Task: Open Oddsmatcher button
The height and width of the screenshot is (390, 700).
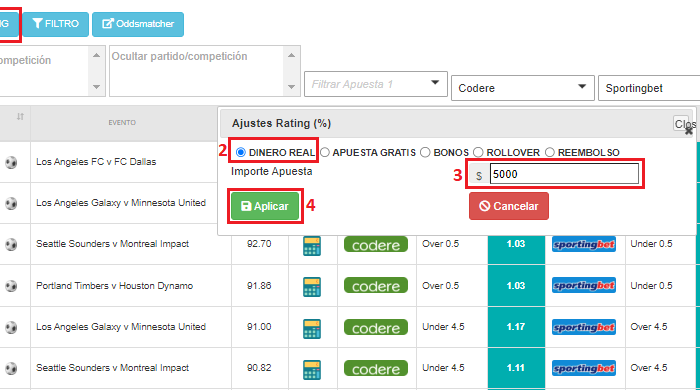Action: 138,24
